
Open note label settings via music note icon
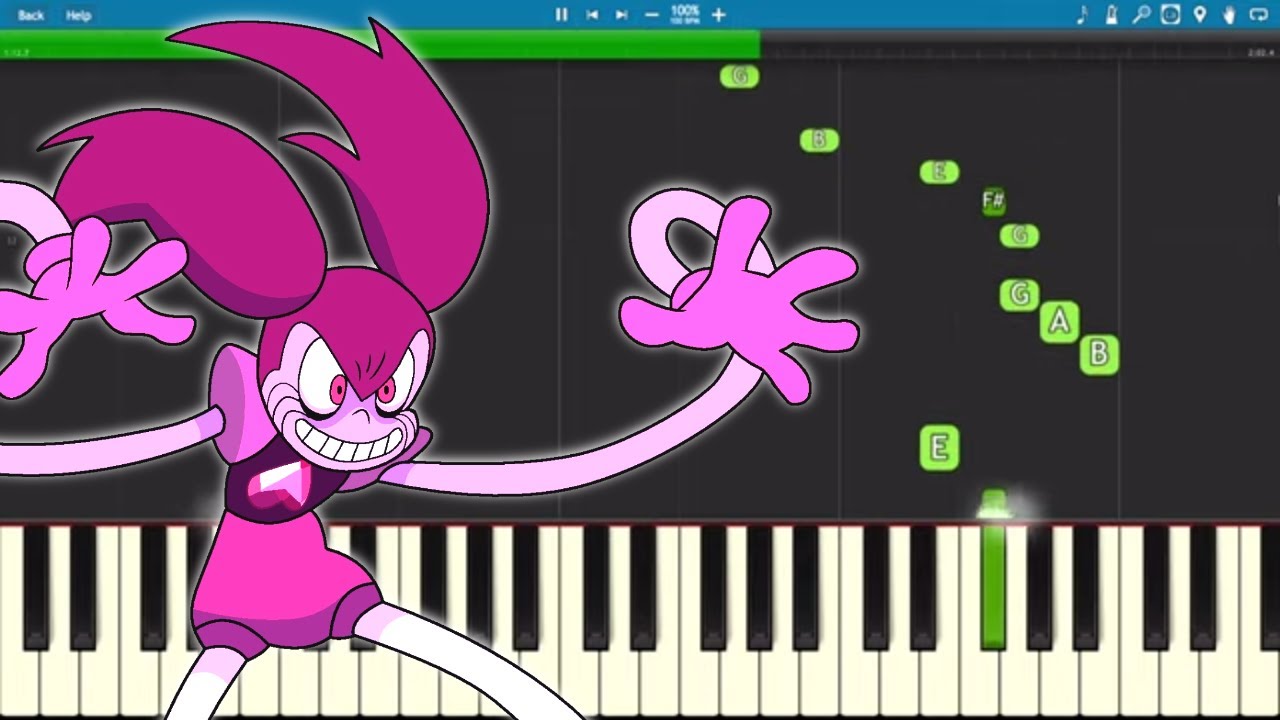(1082, 15)
